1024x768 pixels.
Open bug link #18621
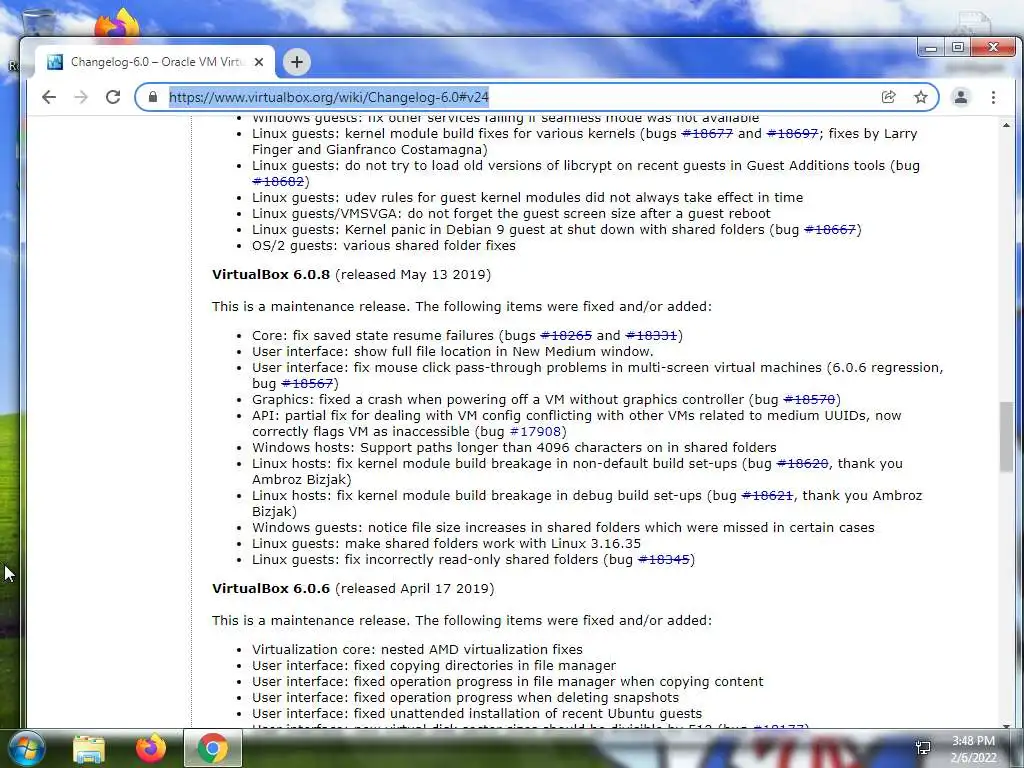tap(767, 496)
